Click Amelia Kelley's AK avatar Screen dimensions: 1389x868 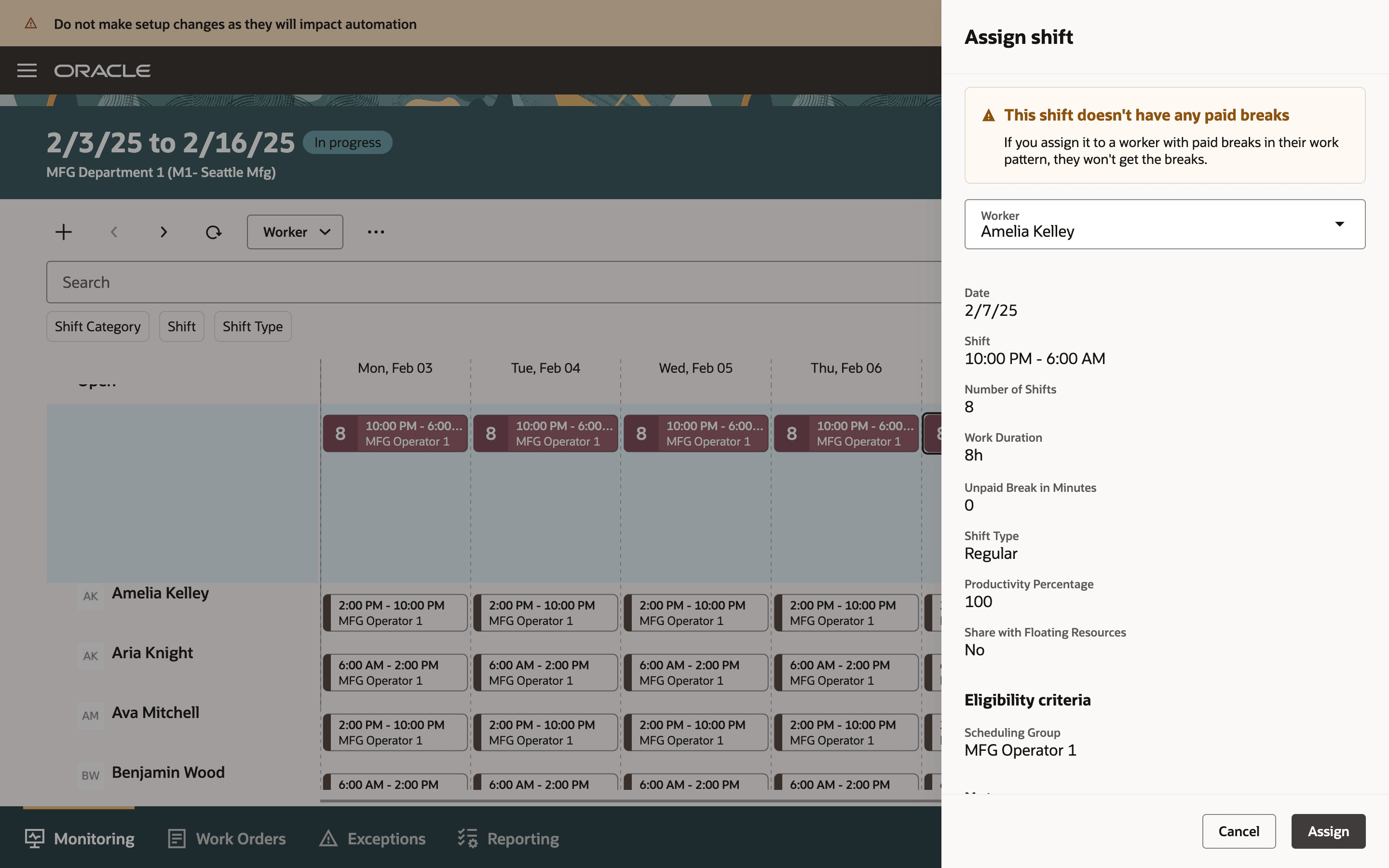point(90,596)
